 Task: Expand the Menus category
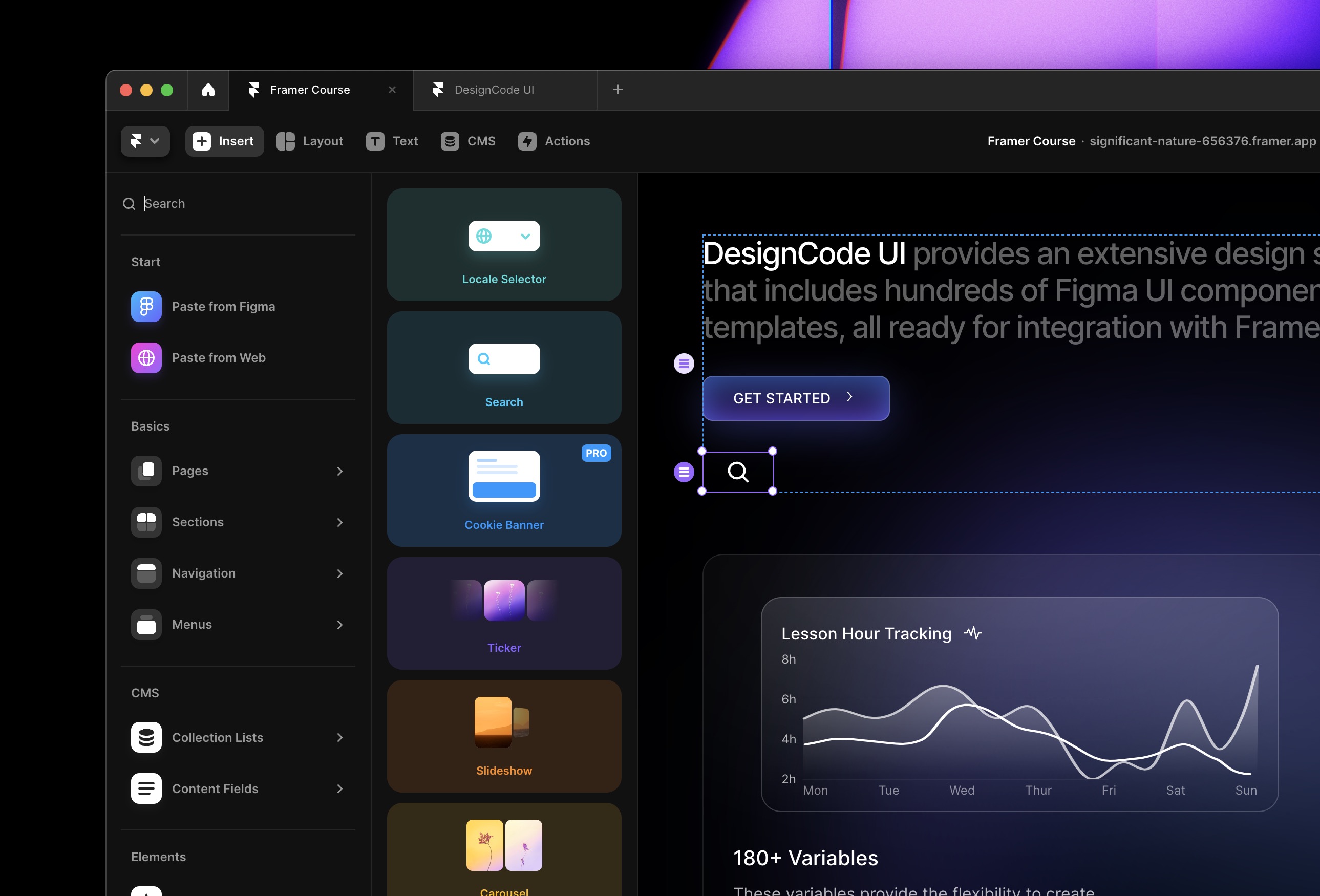(x=238, y=624)
